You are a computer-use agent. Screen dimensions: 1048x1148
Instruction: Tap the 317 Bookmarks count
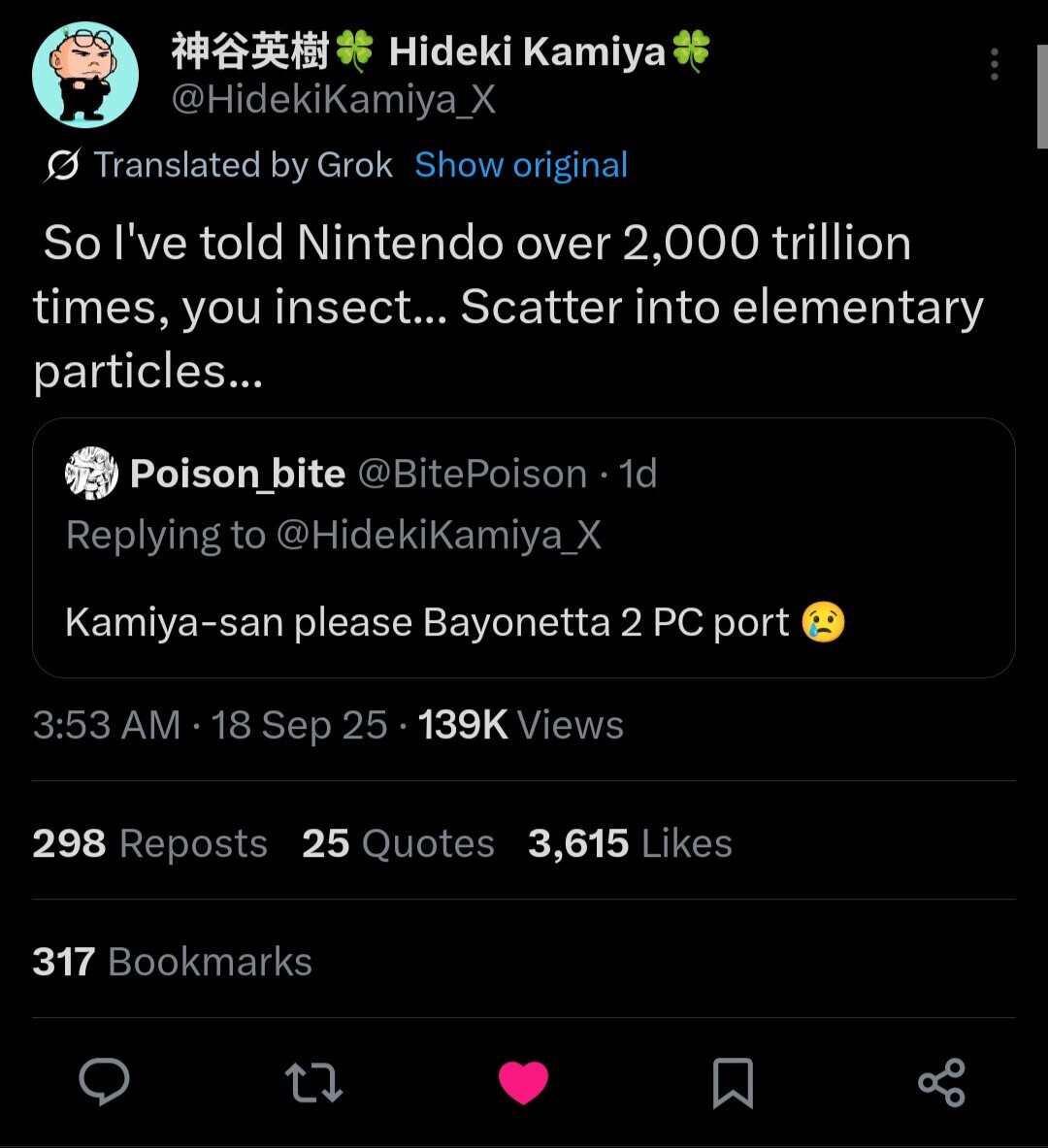172,962
